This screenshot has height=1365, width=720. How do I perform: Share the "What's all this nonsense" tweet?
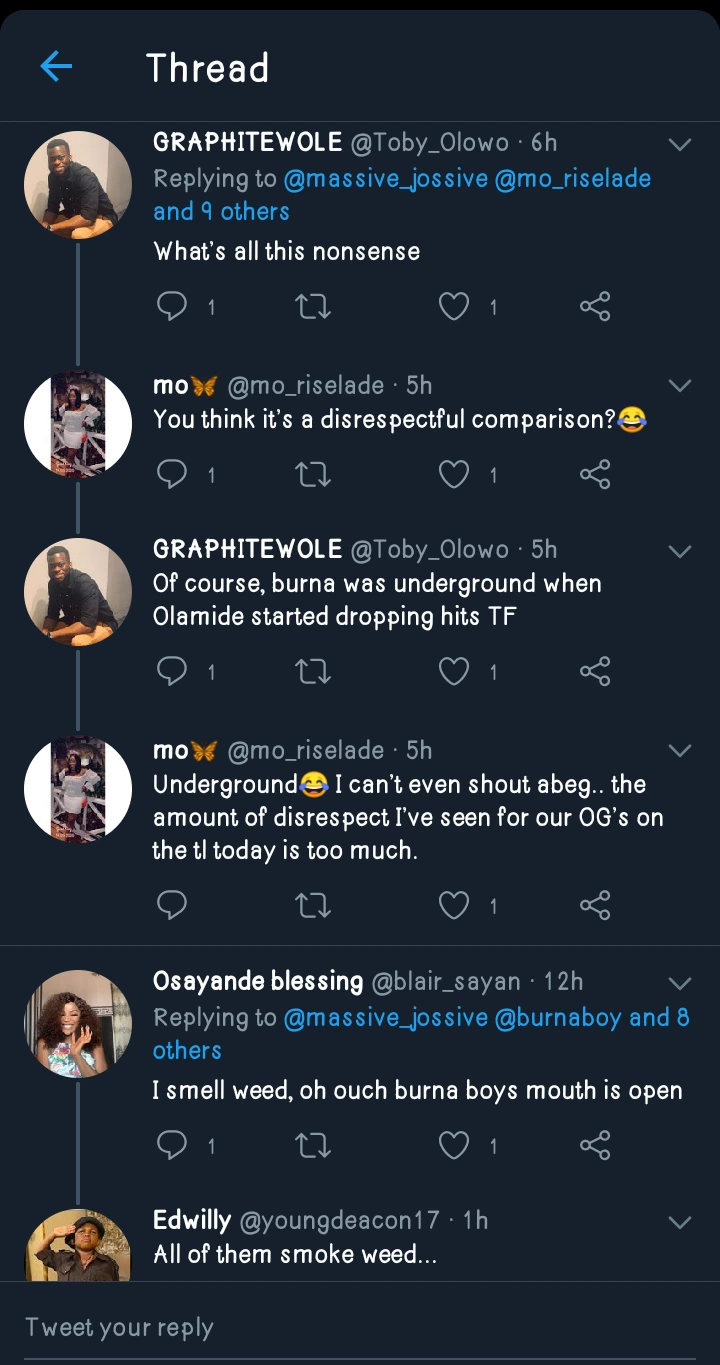point(595,307)
